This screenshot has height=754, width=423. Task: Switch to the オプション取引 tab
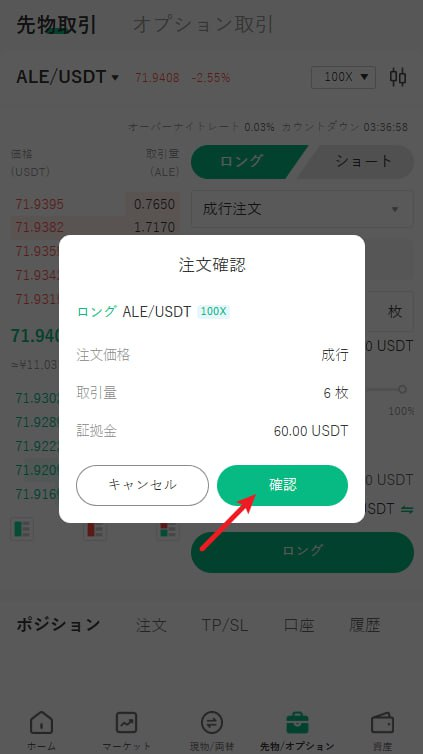coord(202,25)
